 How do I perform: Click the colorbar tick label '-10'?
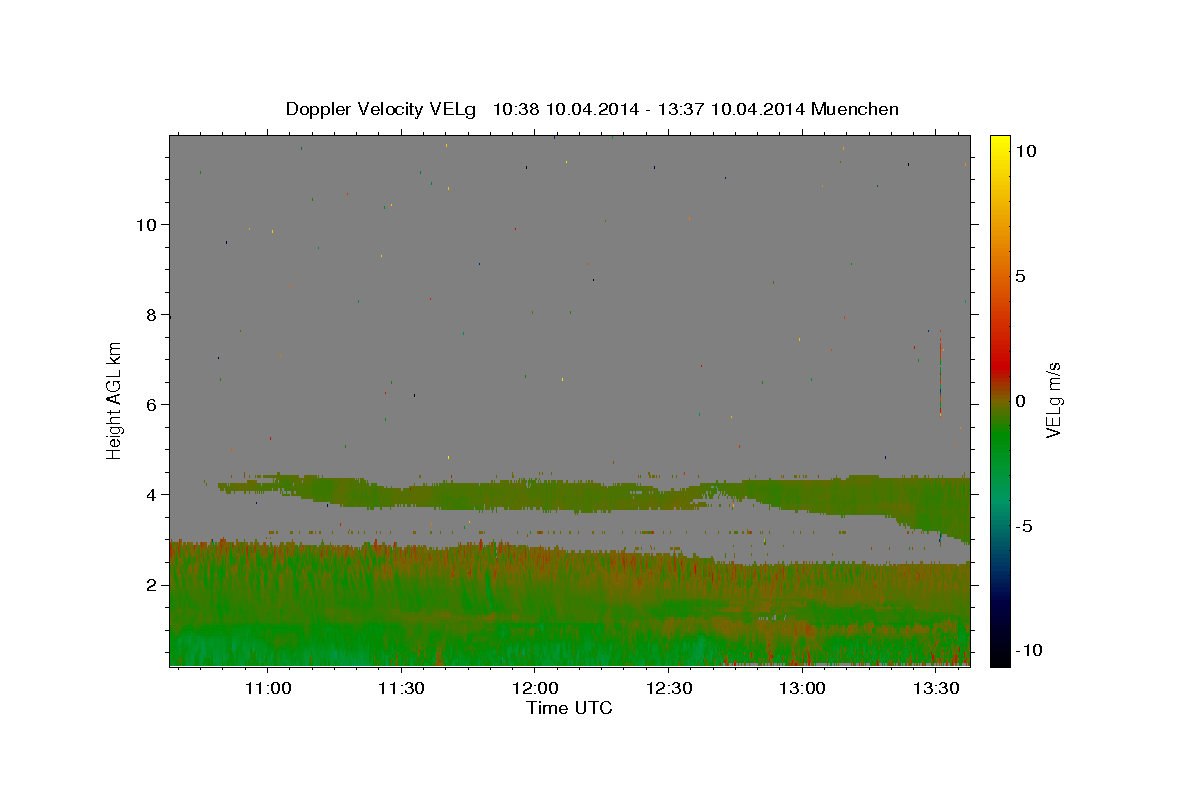point(1028,650)
